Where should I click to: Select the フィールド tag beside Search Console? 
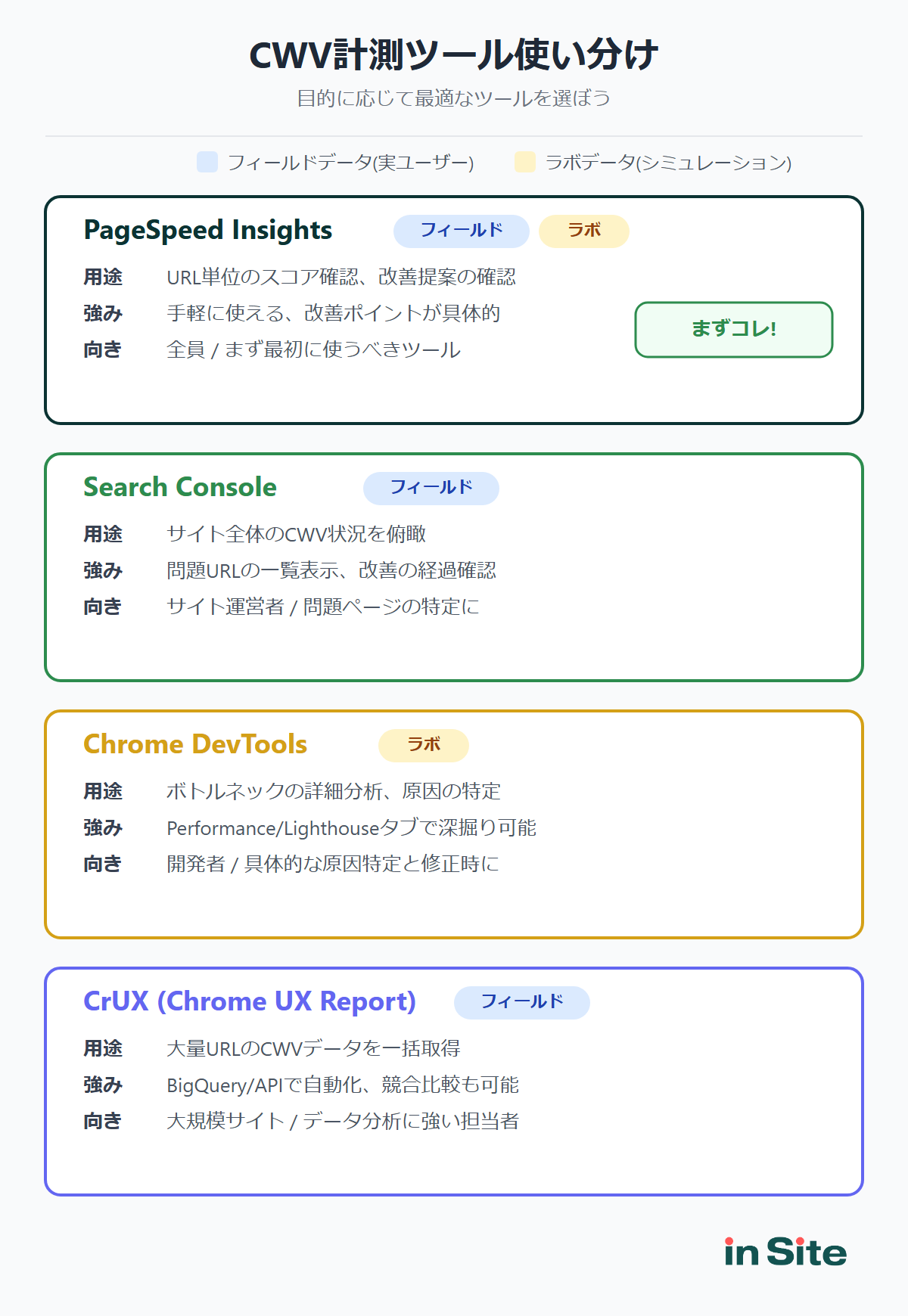(x=431, y=488)
